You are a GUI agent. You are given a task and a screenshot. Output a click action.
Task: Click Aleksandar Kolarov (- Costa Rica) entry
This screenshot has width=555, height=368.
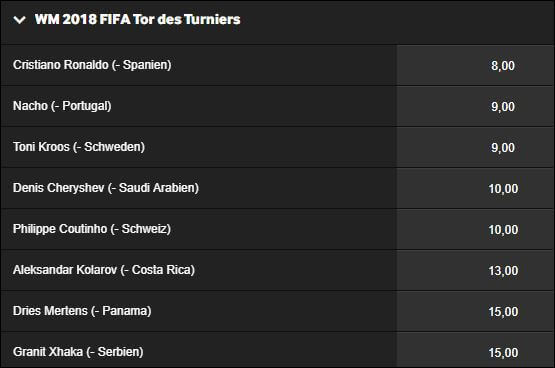[104, 270]
